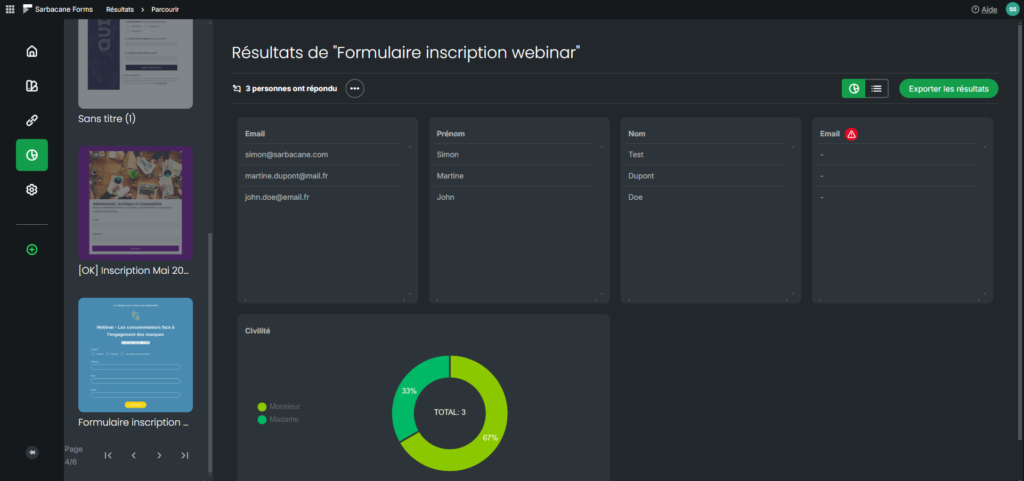Open the Aide help link
This screenshot has height=481, width=1024.
[984, 10]
